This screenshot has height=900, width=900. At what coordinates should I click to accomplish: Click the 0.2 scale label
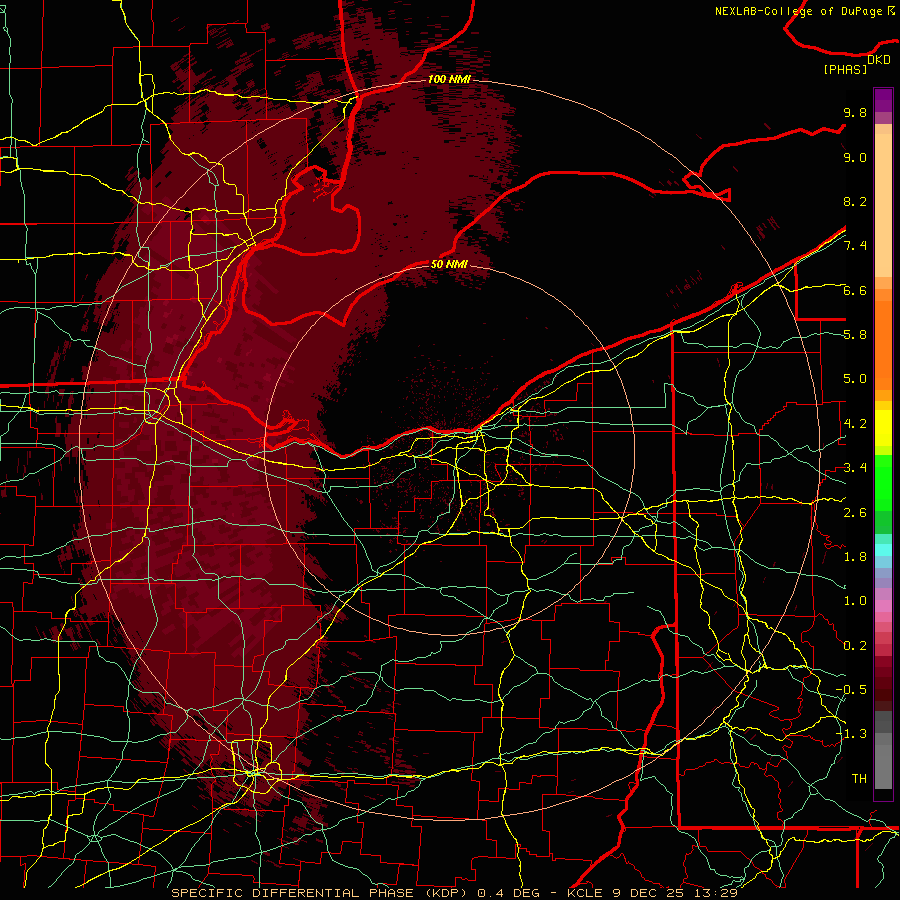(855, 646)
